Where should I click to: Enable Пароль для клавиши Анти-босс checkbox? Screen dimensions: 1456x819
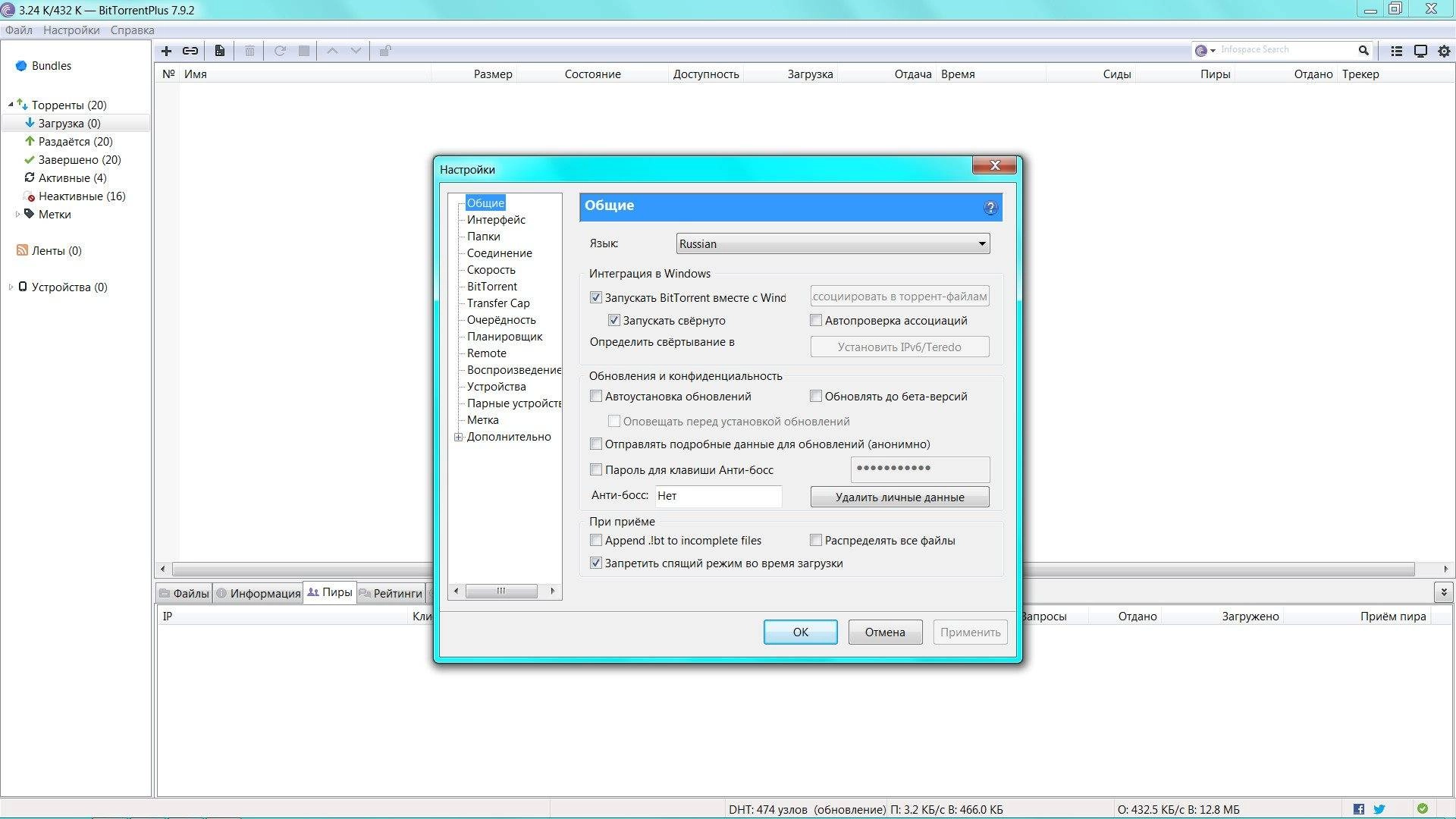[x=596, y=469]
